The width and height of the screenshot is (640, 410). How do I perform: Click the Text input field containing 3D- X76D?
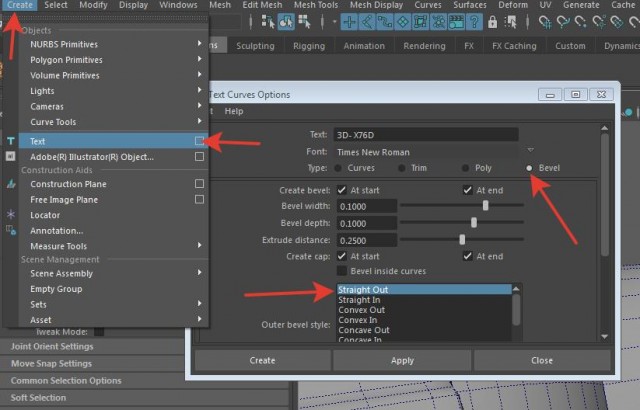coord(426,135)
